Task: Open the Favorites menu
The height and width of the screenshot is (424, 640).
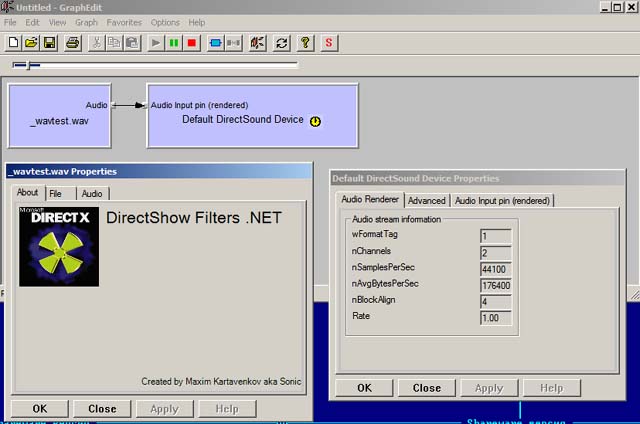Action: click(x=124, y=22)
